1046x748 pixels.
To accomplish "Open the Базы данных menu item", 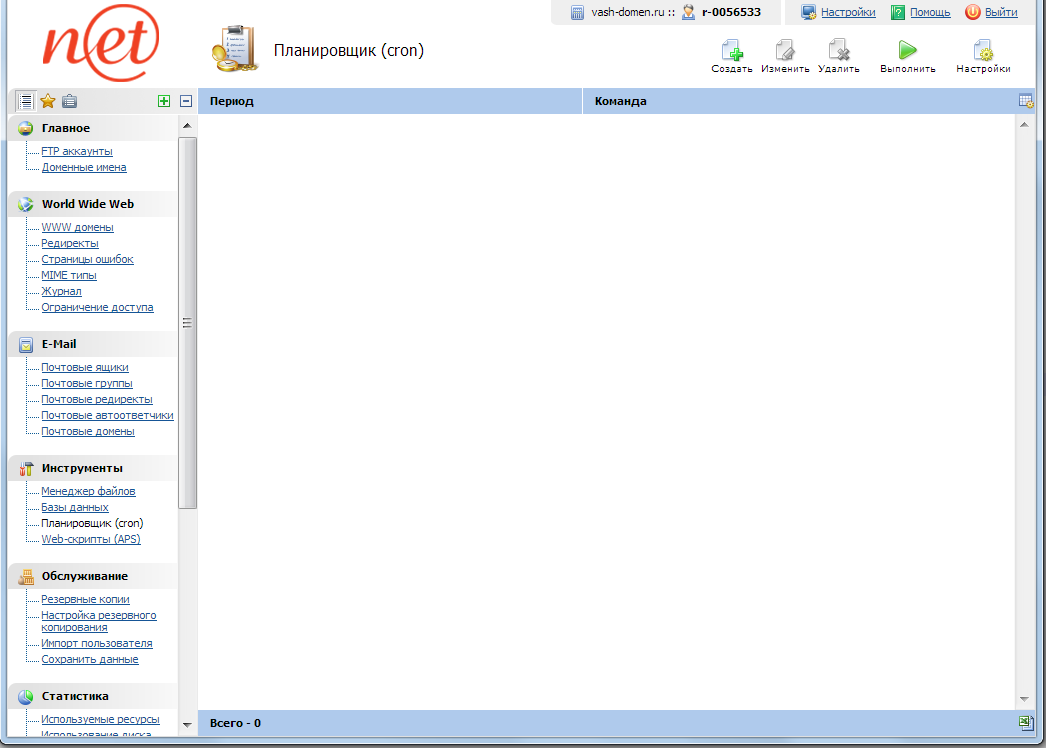I will point(75,507).
